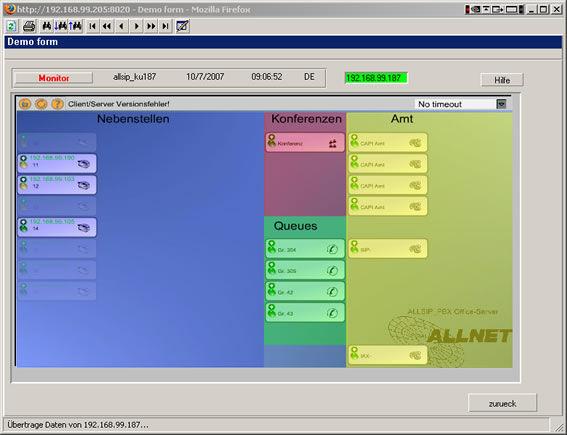This screenshot has width=567, height=435.
Task: Select extension 11 at 192.168.99.190
Action: click(x=57, y=163)
